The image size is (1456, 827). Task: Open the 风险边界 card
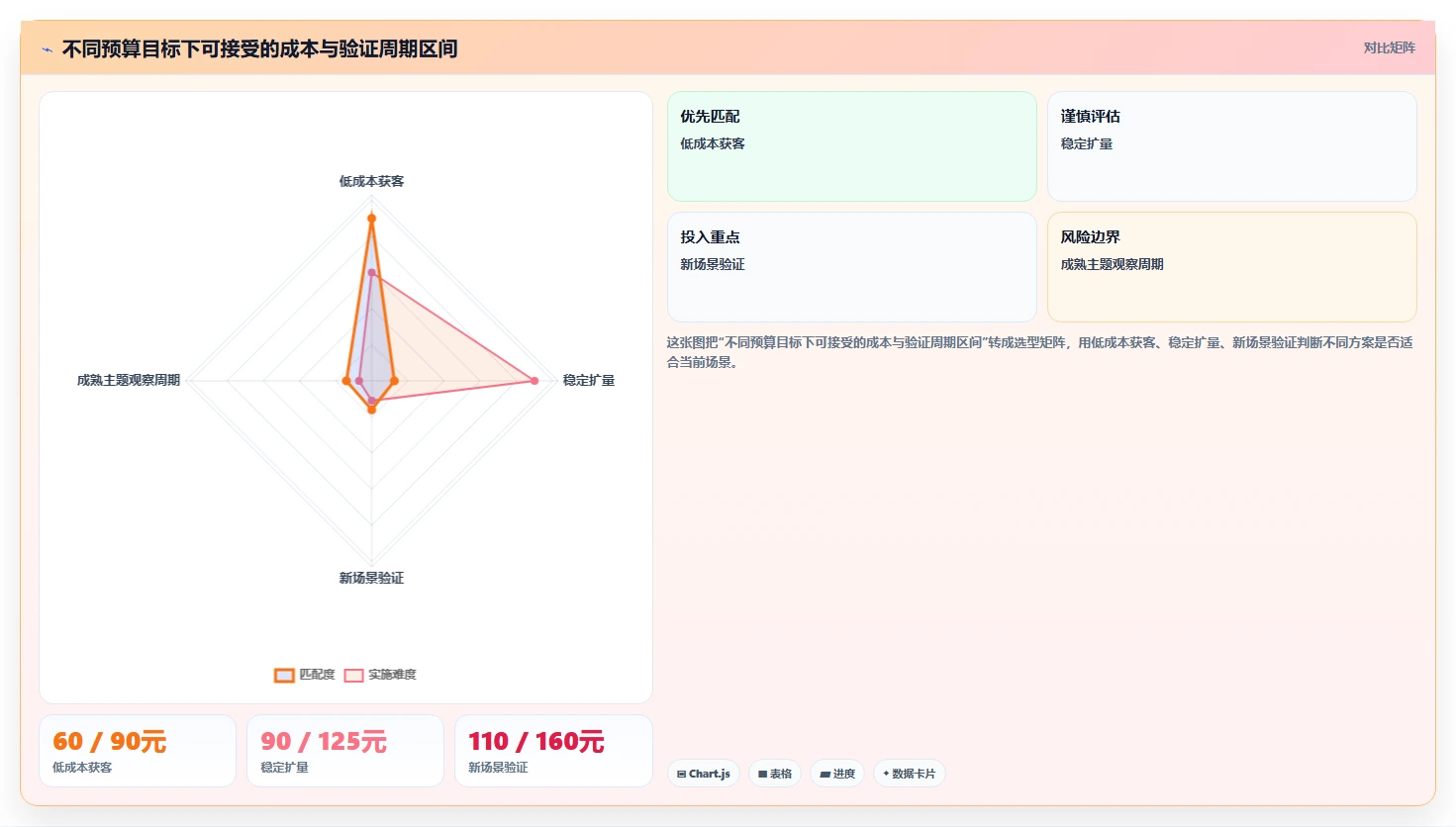point(1232,267)
